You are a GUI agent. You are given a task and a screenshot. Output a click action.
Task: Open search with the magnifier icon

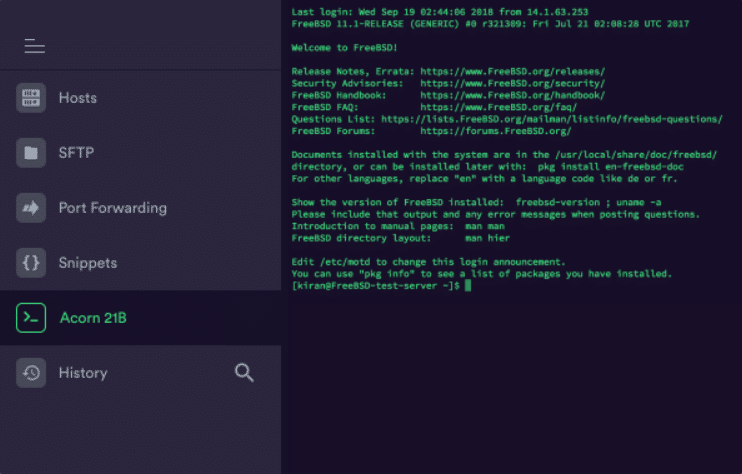244,373
